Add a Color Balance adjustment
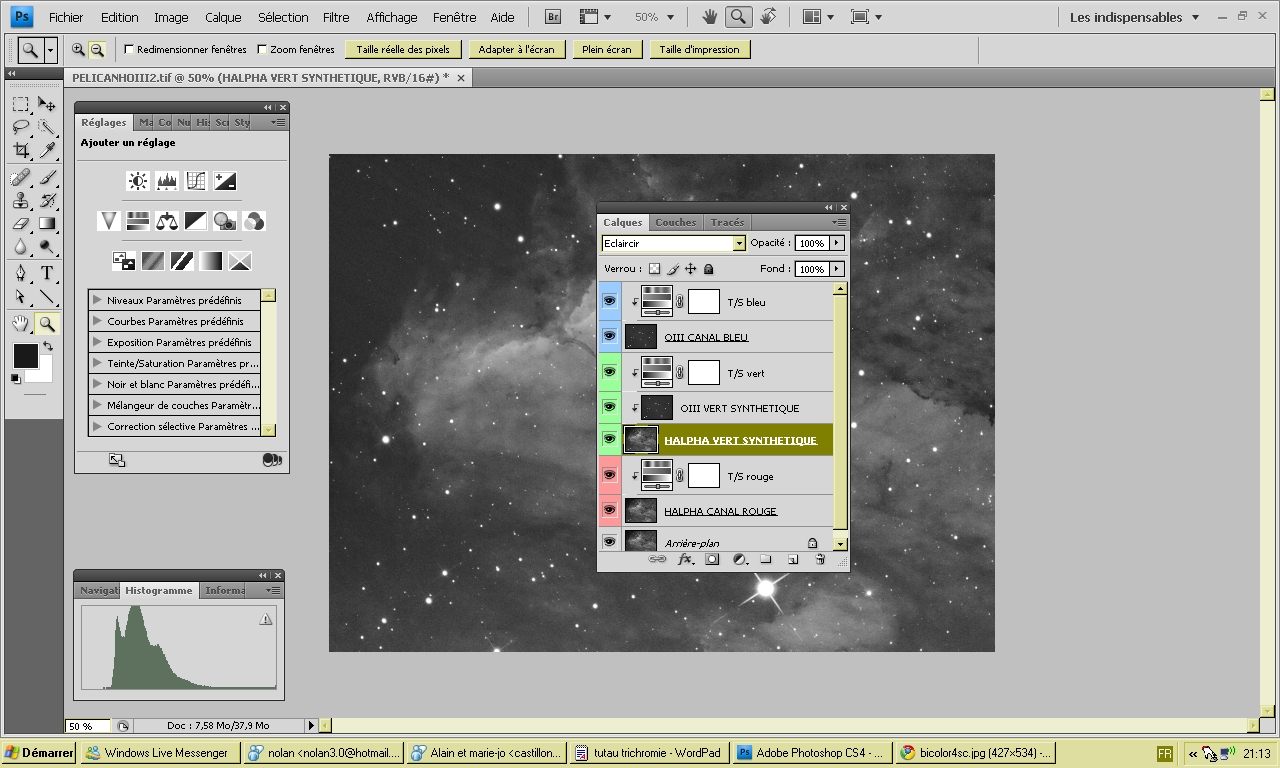 coord(167,221)
